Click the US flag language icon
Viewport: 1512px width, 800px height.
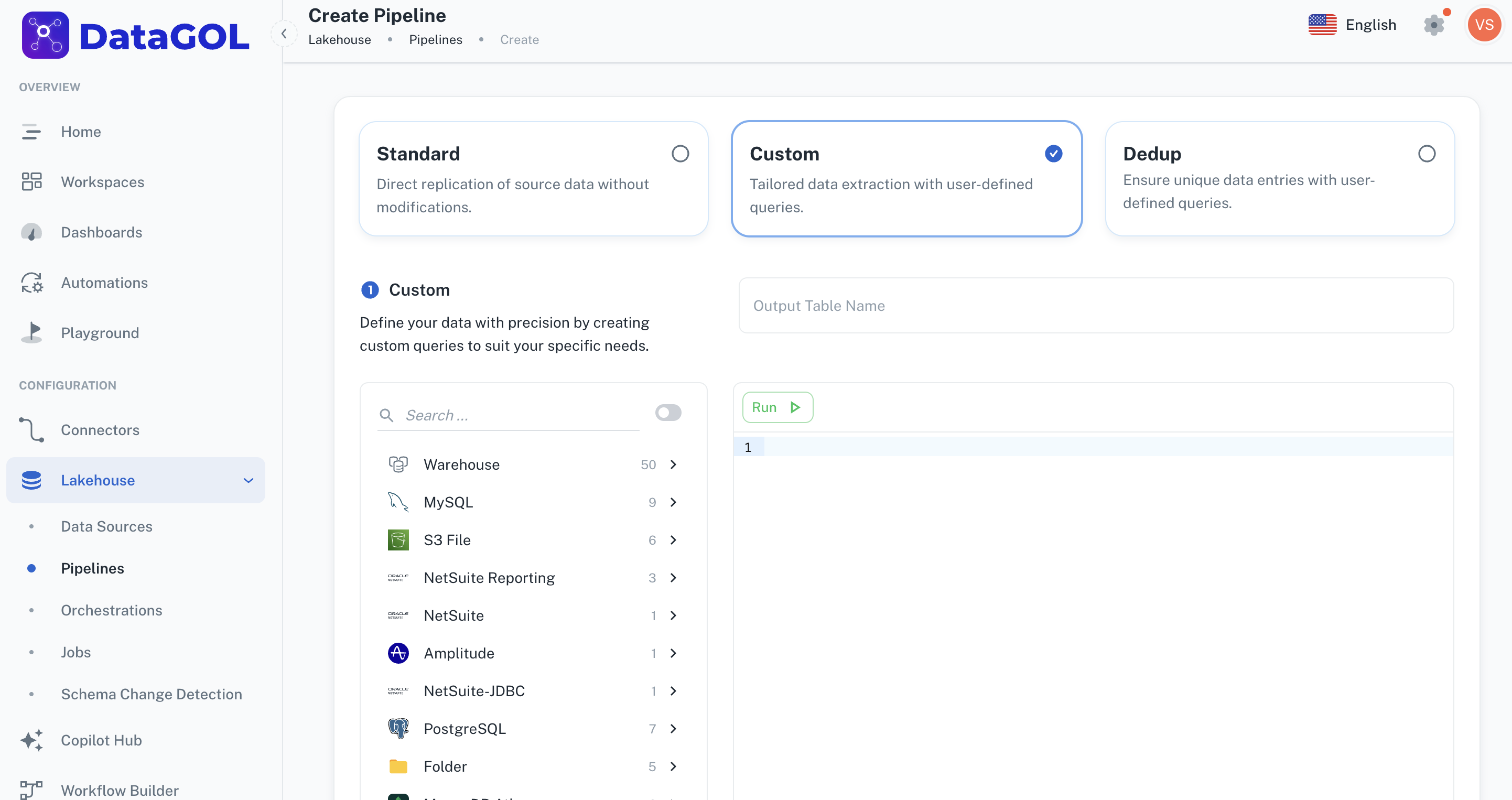1322,25
